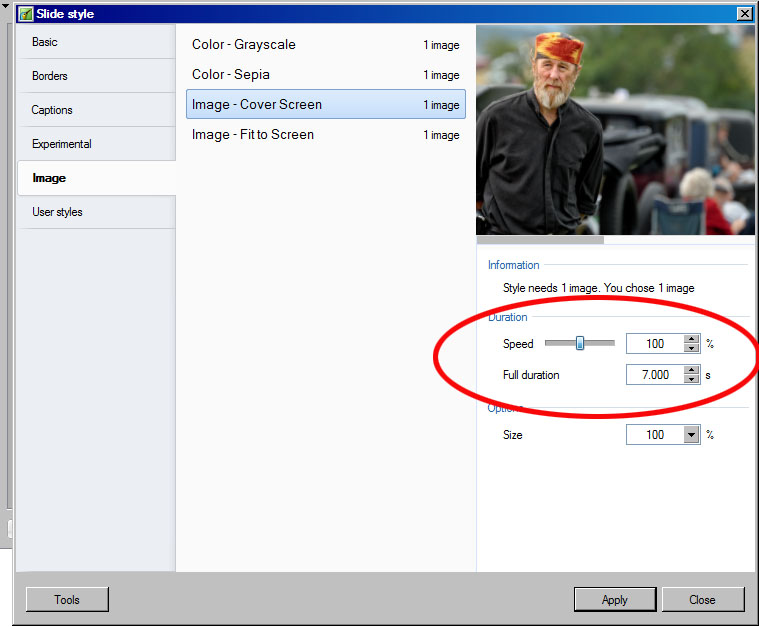
Task: Click the style preview image
Action: tap(615, 130)
